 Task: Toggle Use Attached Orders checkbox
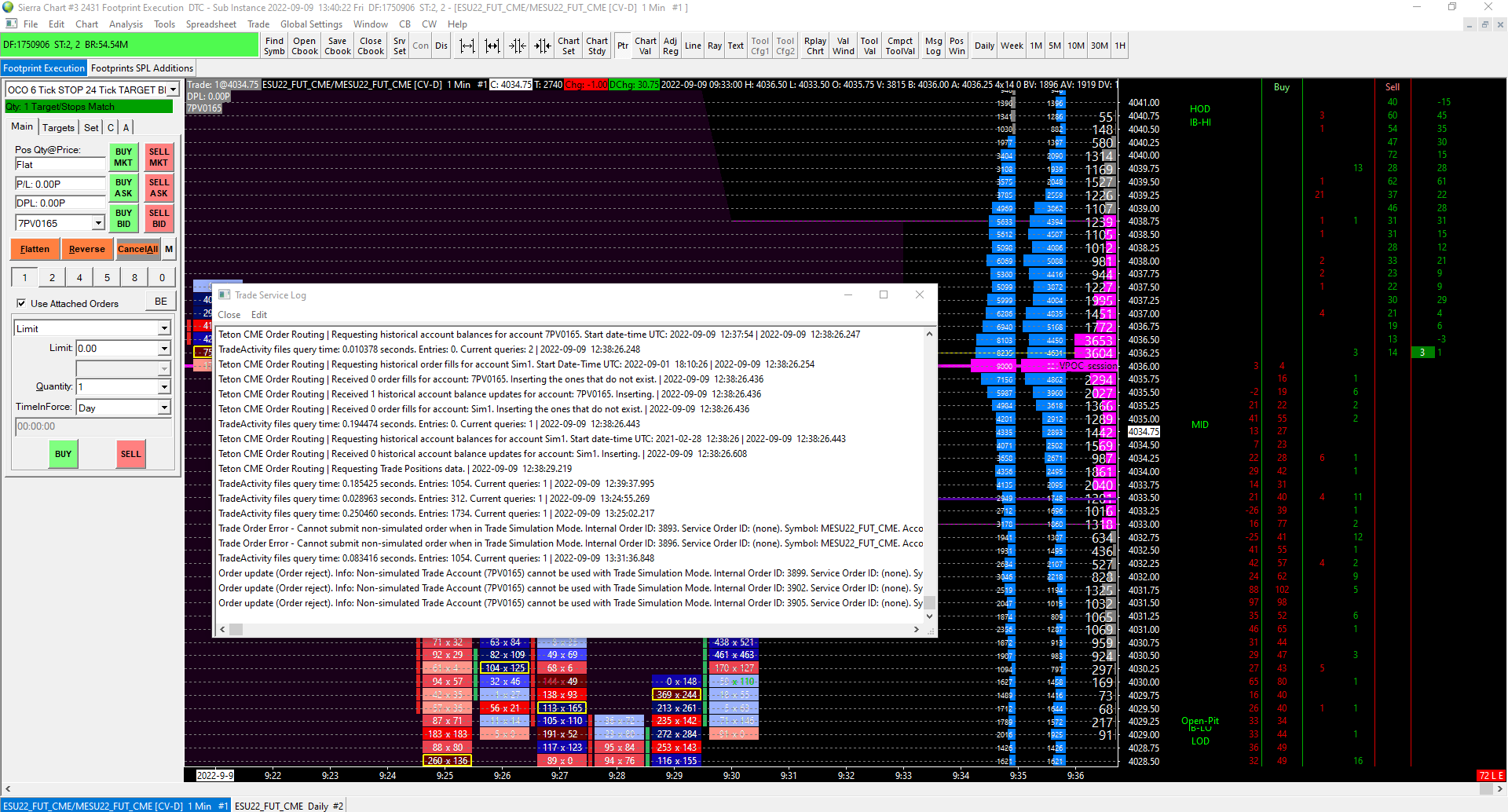point(21,303)
